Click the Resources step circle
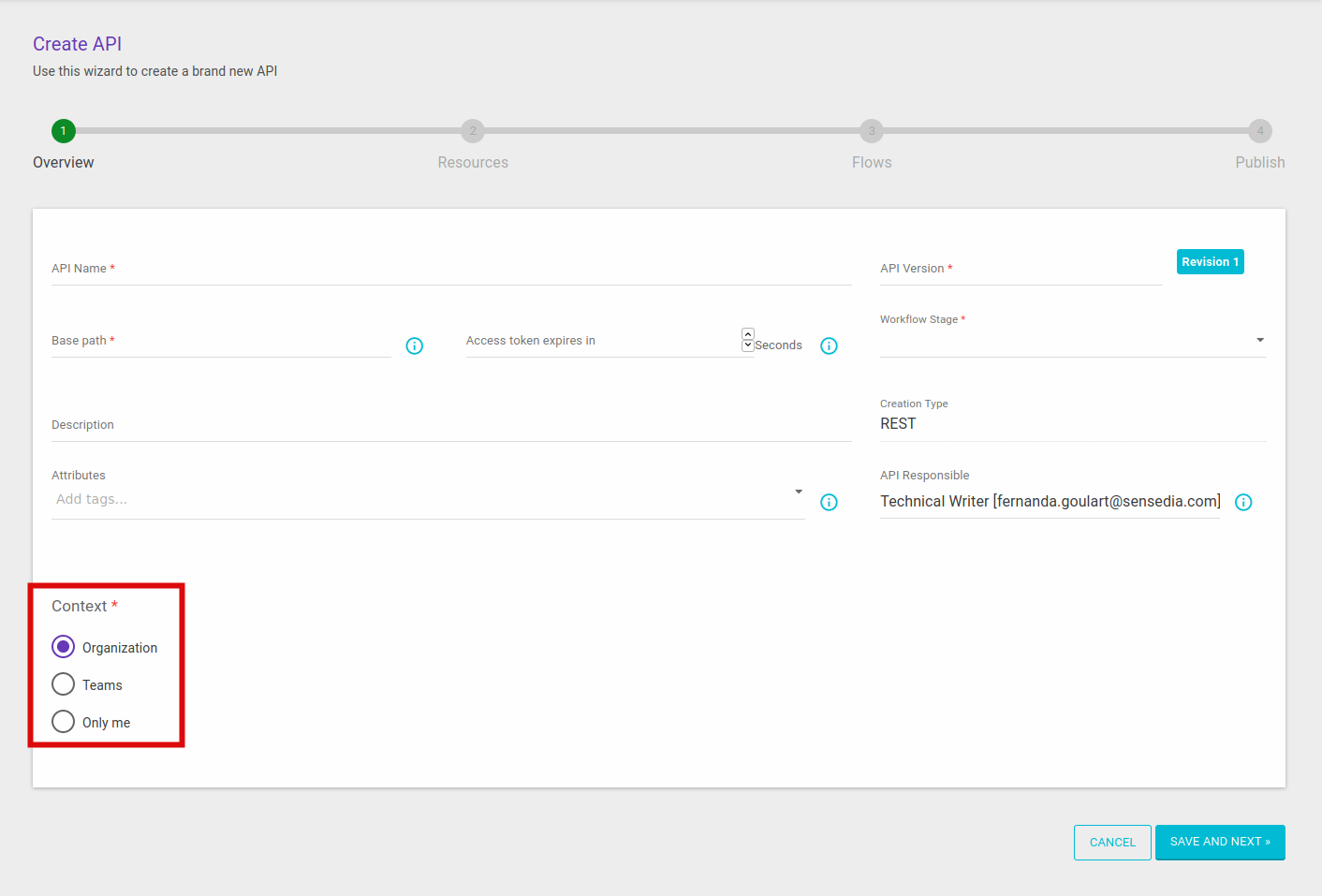The height and width of the screenshot is (896, 1322). click(473, 131)
